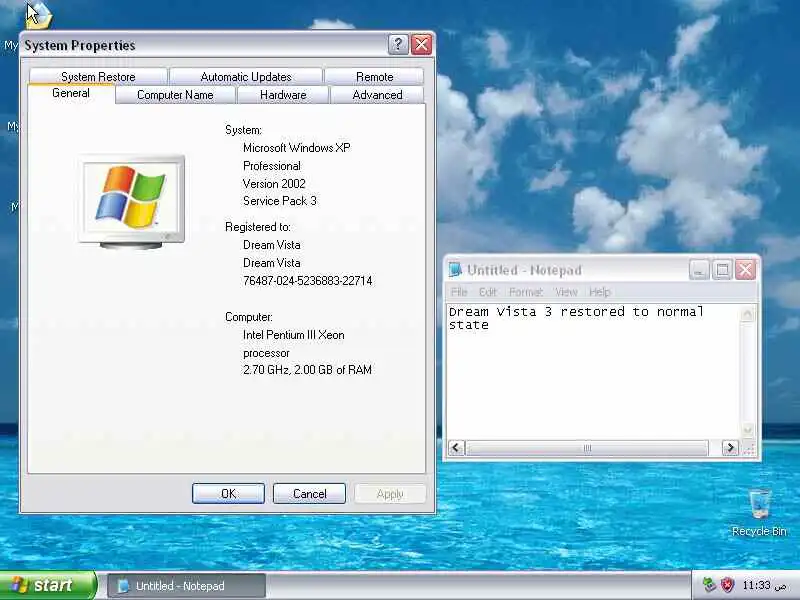Click the greyed-out Apply button
The height and width of the screenshot is (600, 800).
pos(390,493)
